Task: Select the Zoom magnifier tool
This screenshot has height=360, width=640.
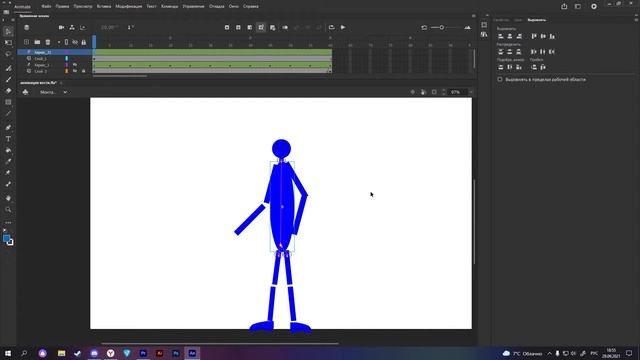Action: click(x=8, y=209)
